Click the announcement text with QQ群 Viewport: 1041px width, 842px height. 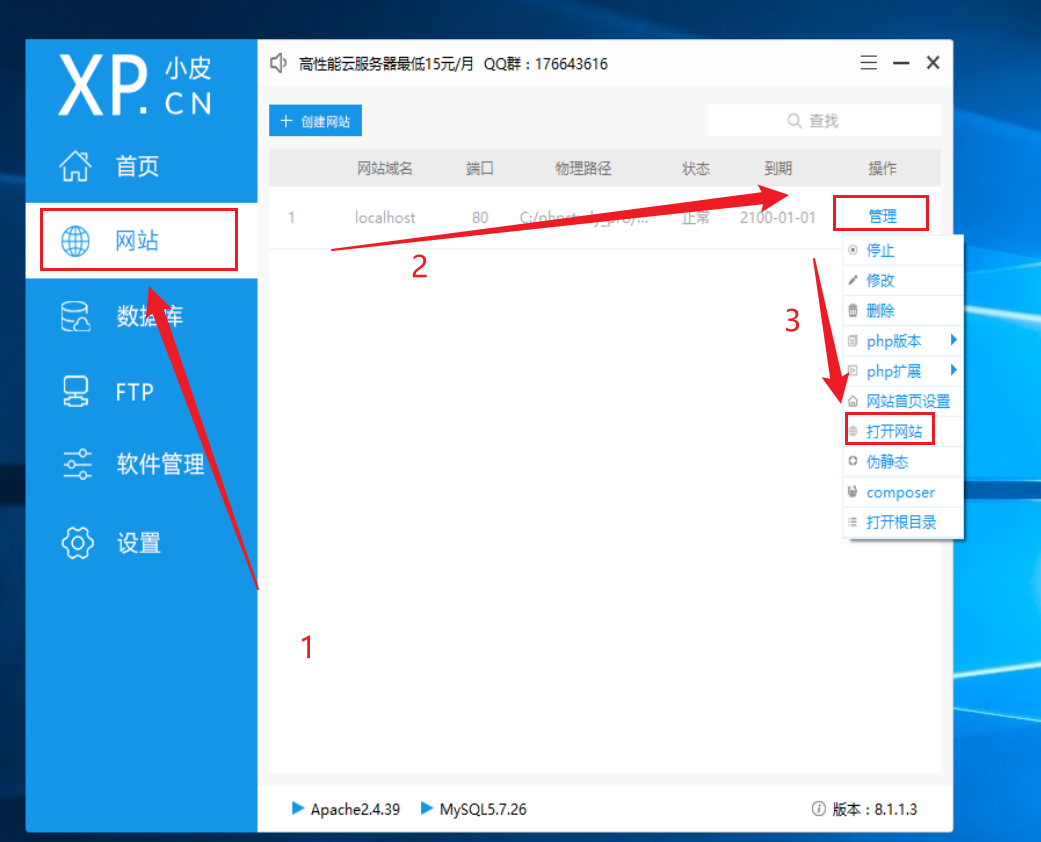(x=453, y=64)
